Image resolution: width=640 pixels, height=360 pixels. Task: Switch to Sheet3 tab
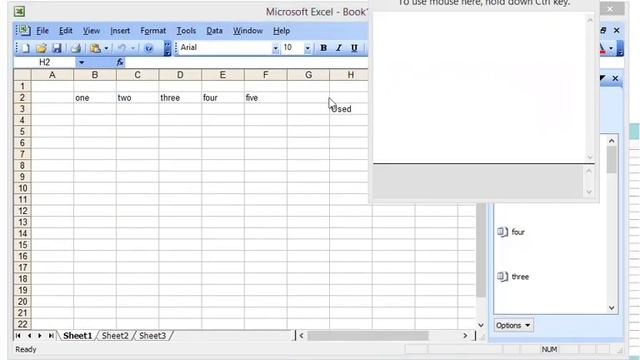point(152,336)
